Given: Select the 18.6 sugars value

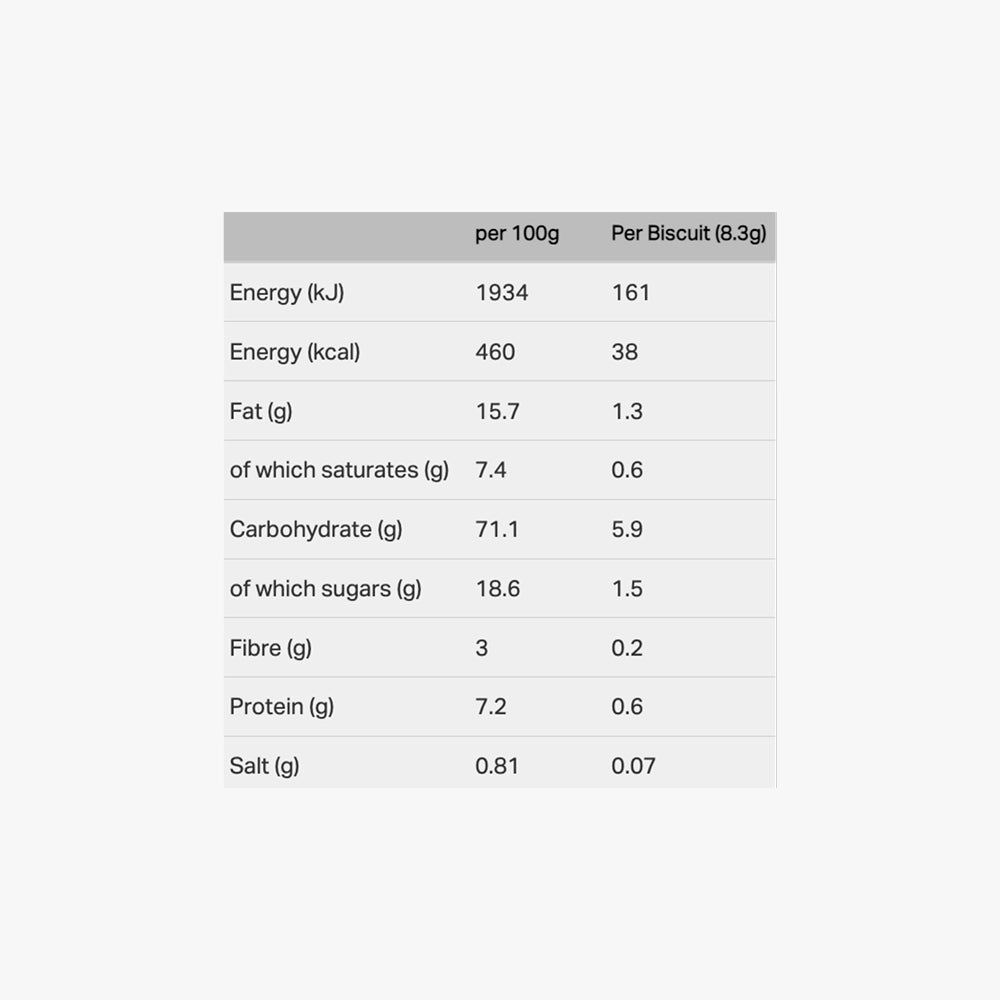Looking at the screenshot, I should tap(498, 589).
